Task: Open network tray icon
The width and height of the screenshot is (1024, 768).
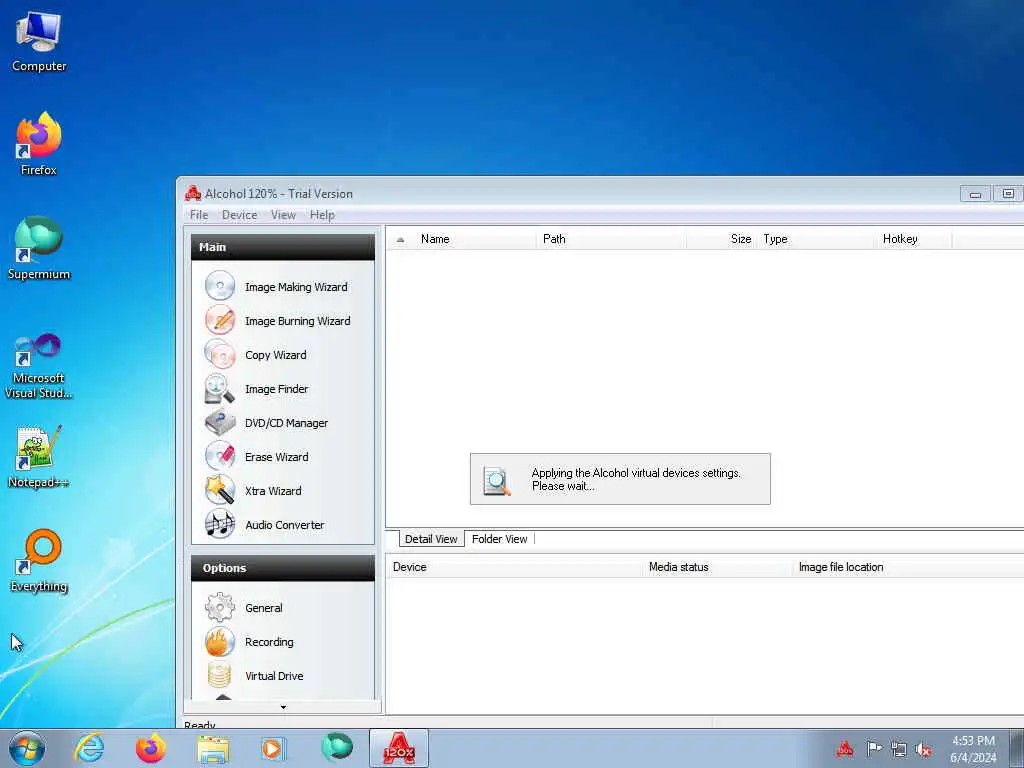Action: pos(899,749)
